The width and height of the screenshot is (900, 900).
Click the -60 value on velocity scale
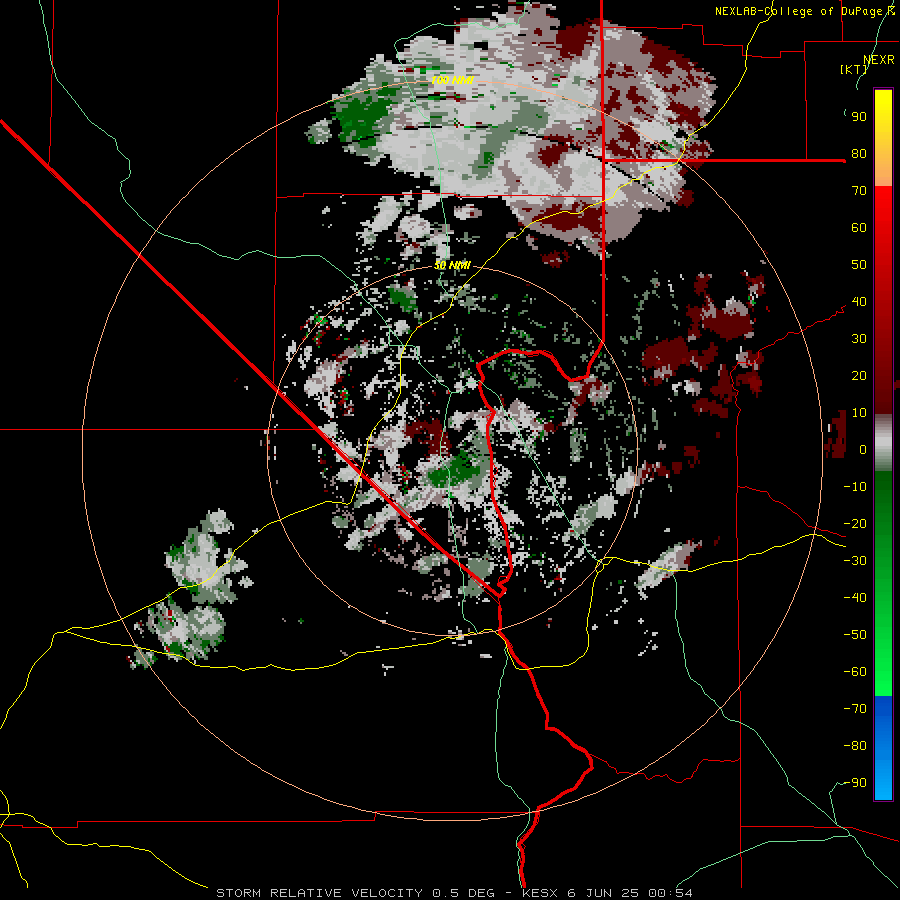click(855, 672)
